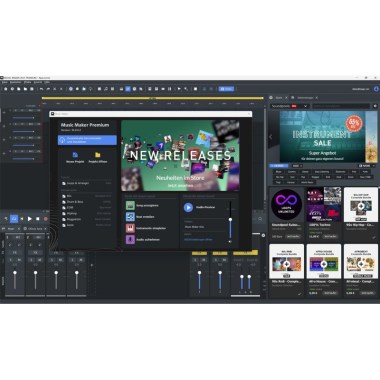This screenshot has height=380, width=380.
Task: Click Jetzt ansehen under Neuheiten im Store
Action: pos(180,185)
